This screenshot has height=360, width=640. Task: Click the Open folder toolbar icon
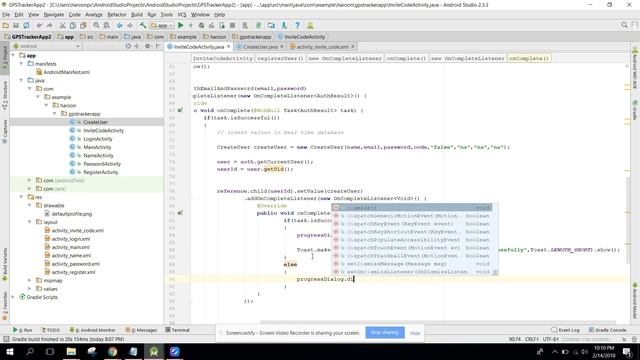point(6,25)
